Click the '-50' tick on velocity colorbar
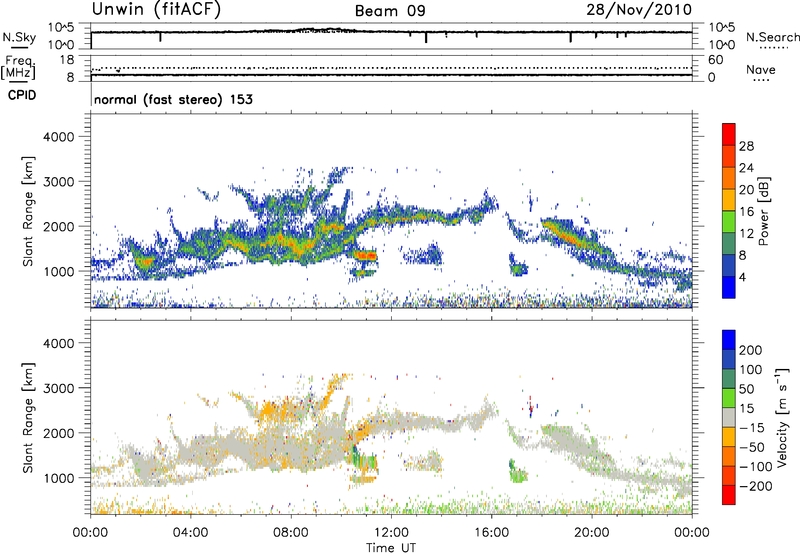The height and width of the screenshot is (554, 800). (752, 447)
